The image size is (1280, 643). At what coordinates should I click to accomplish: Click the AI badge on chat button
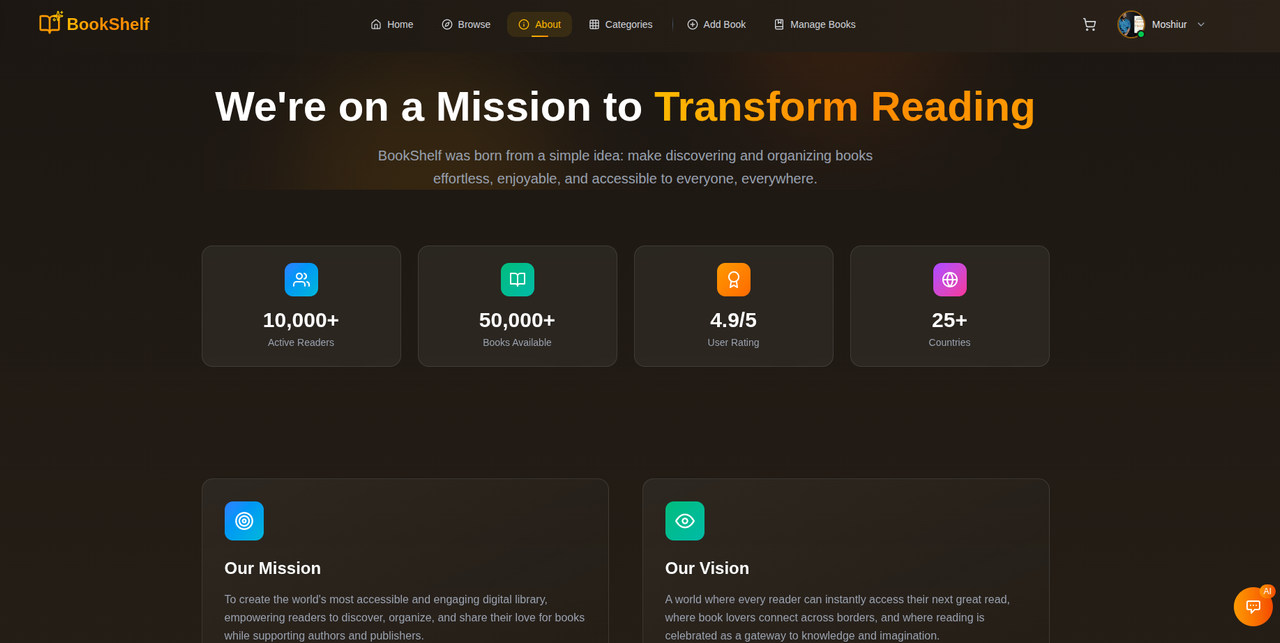click(x=1267, y=591)
